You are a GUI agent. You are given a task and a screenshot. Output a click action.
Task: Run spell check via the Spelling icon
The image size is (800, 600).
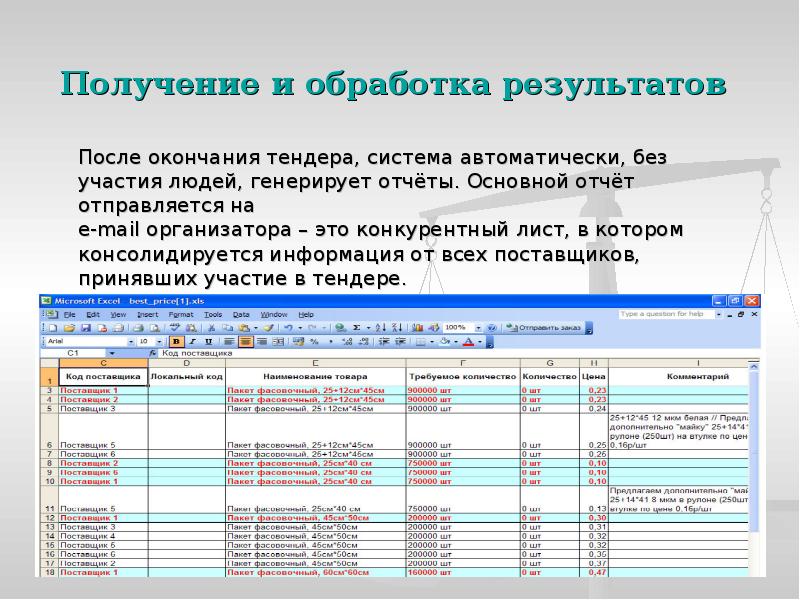(x=173, y=327)
